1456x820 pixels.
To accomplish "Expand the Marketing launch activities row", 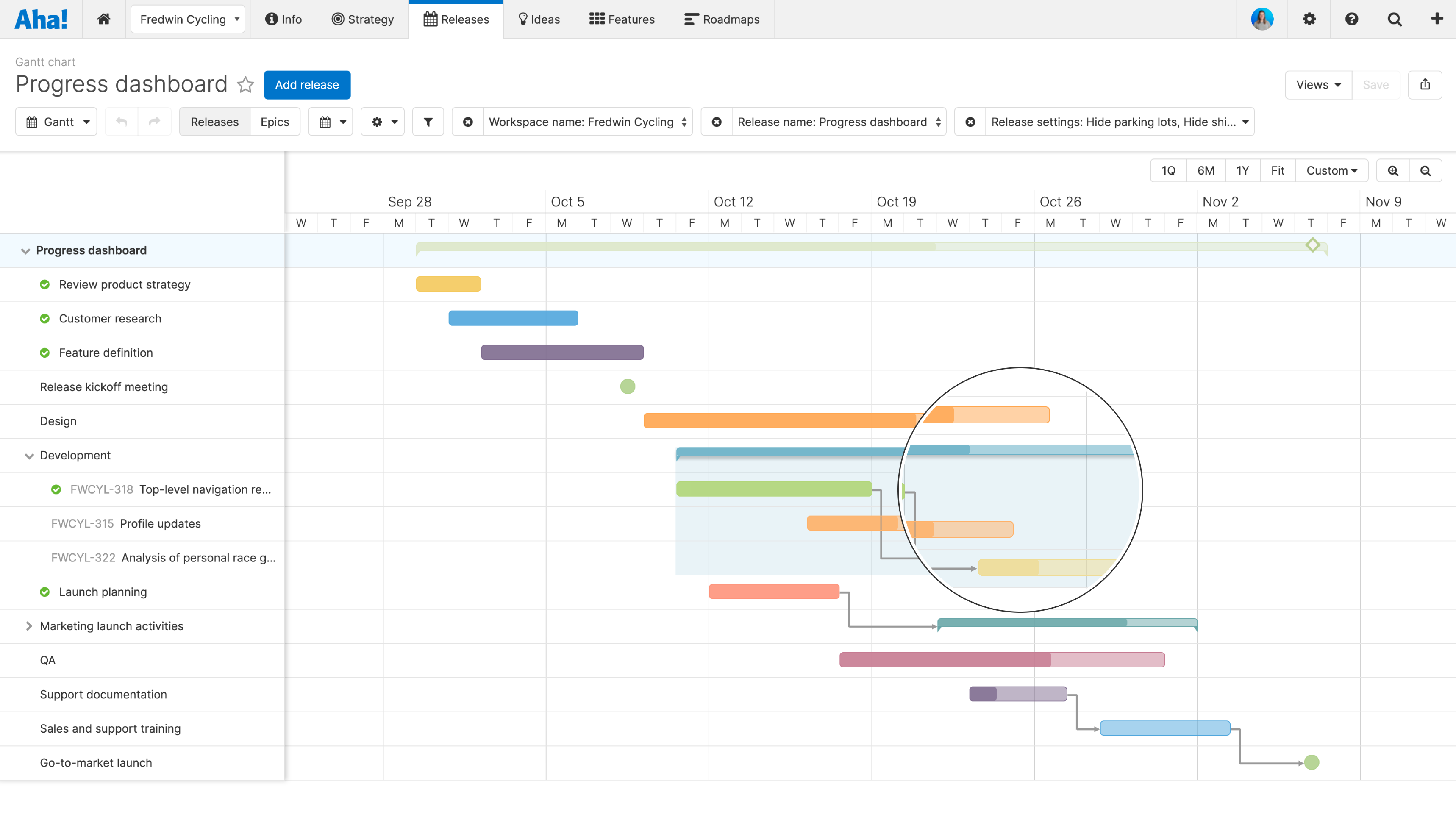I will (x=28, y=625).
